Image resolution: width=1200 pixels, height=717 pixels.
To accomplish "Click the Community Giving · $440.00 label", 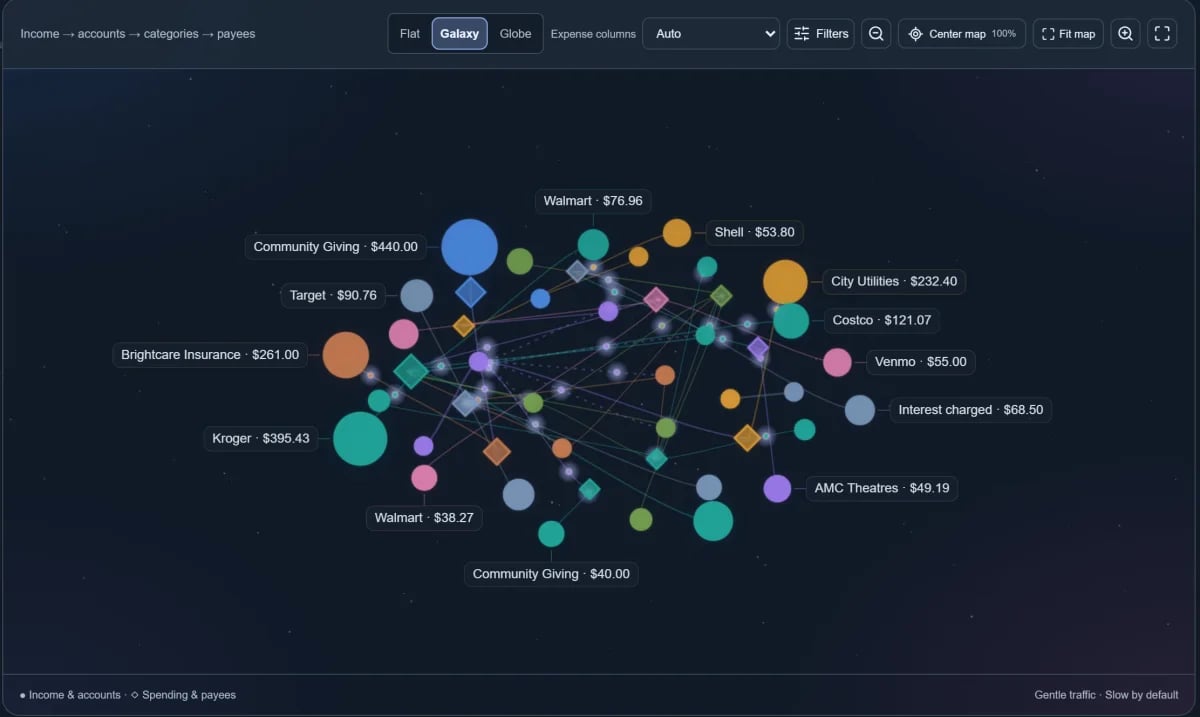I will pyautogui.click(x=336, y=247).
